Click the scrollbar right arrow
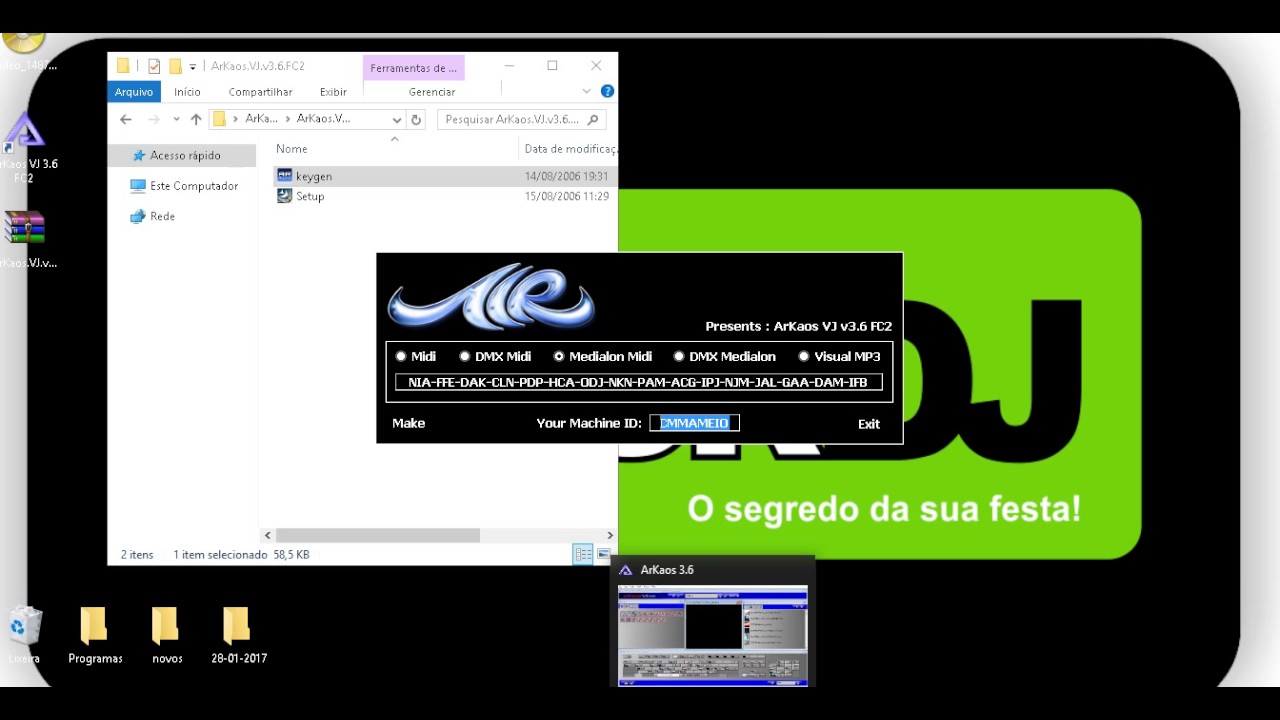The image size is (1280, 720). [610, 536]
